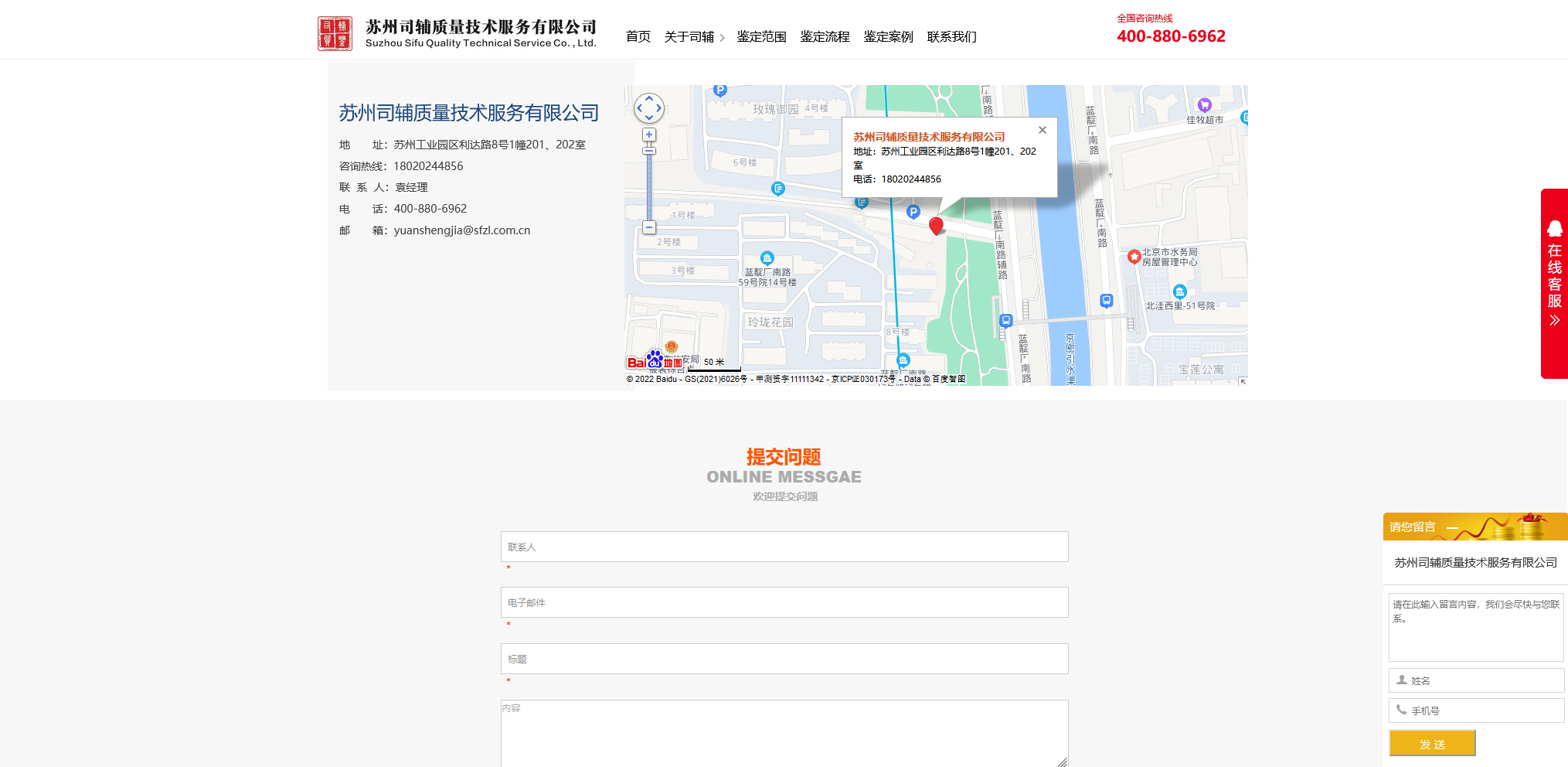Zoom in the map with plus button
Image resolution: width=1568 pixels, height=767 pixels.
point(649,135)
